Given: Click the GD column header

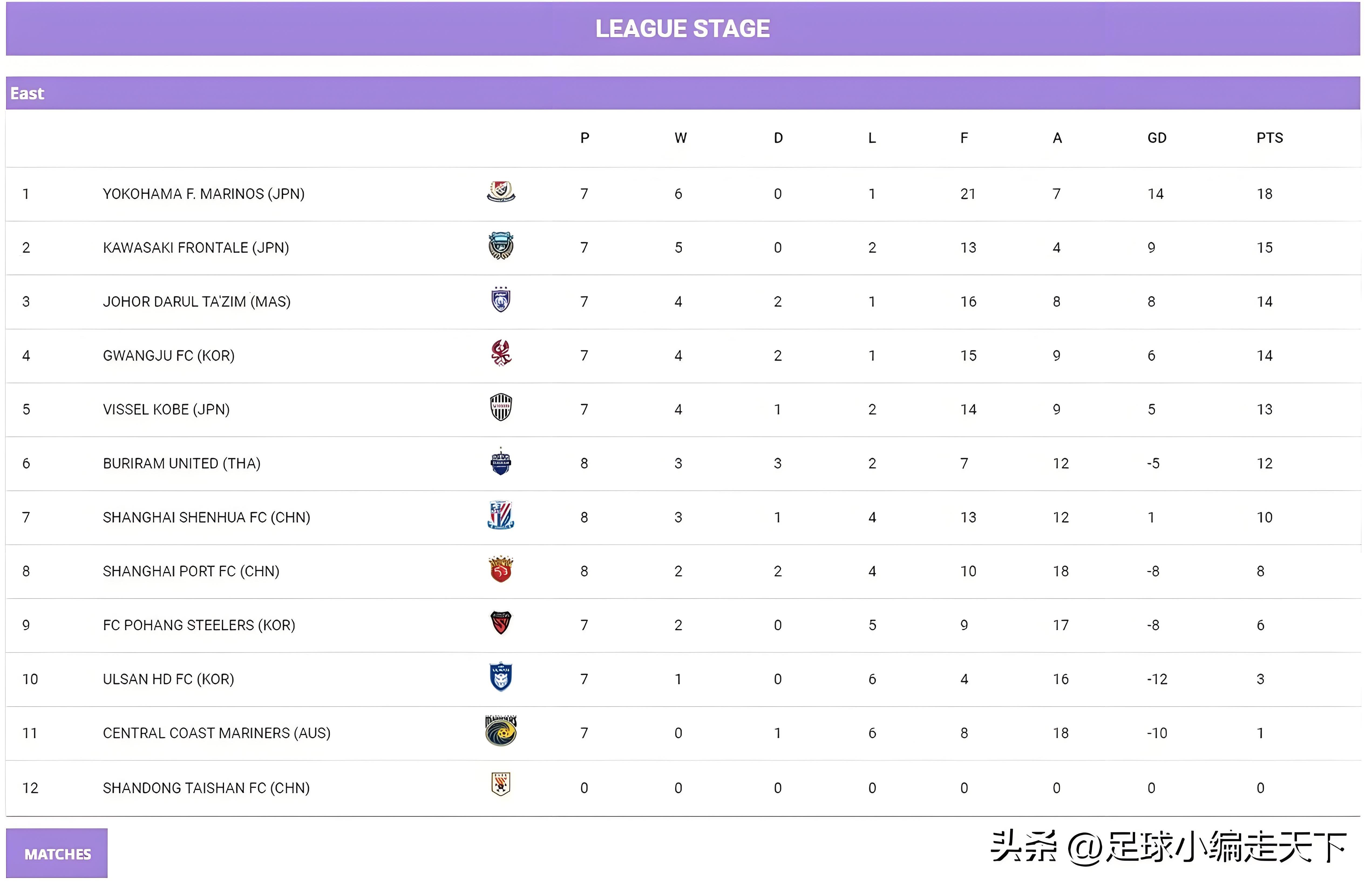Looking at the screenshot, I should (1156, 138).
